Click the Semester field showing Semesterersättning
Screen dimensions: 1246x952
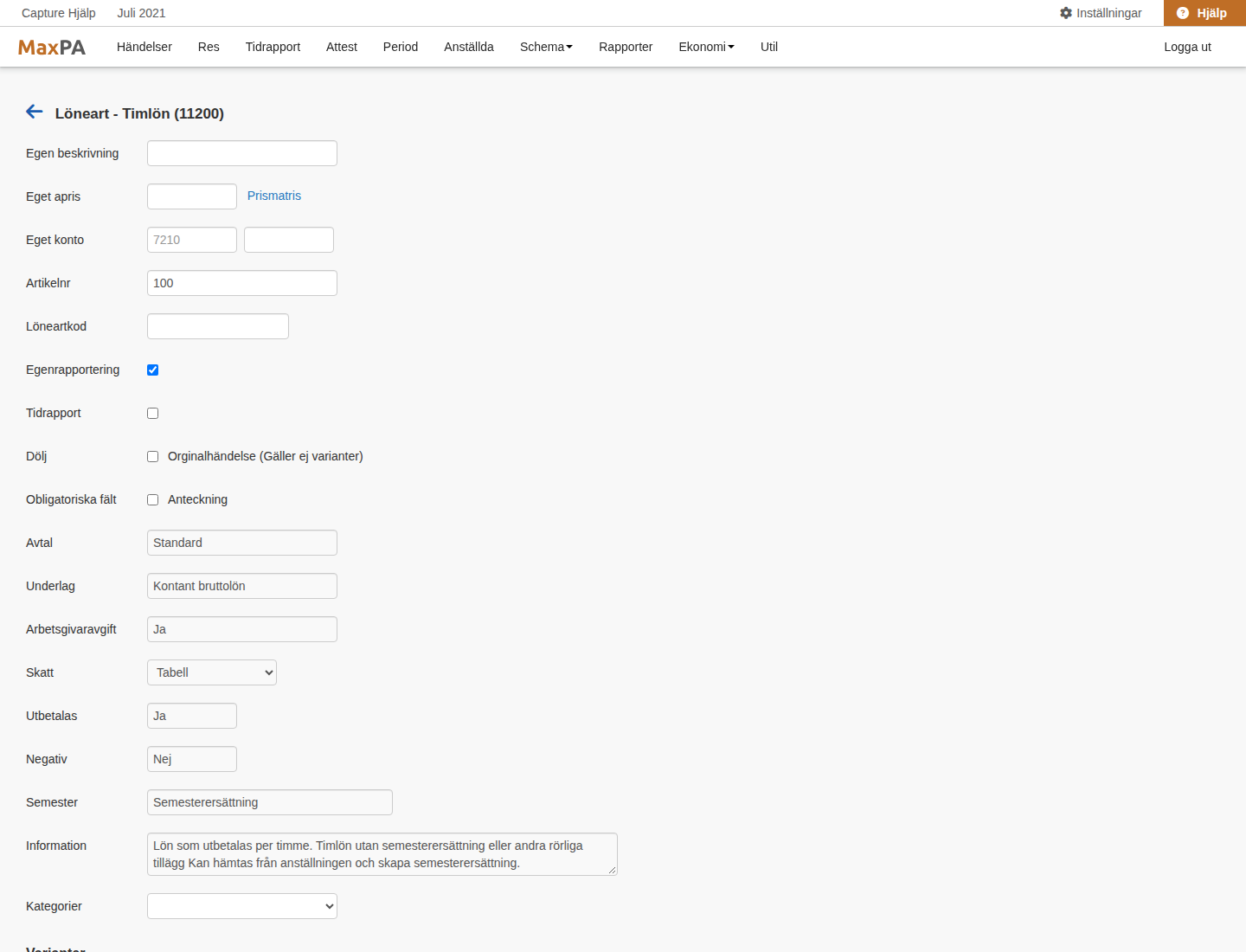[x=270, y=802]
